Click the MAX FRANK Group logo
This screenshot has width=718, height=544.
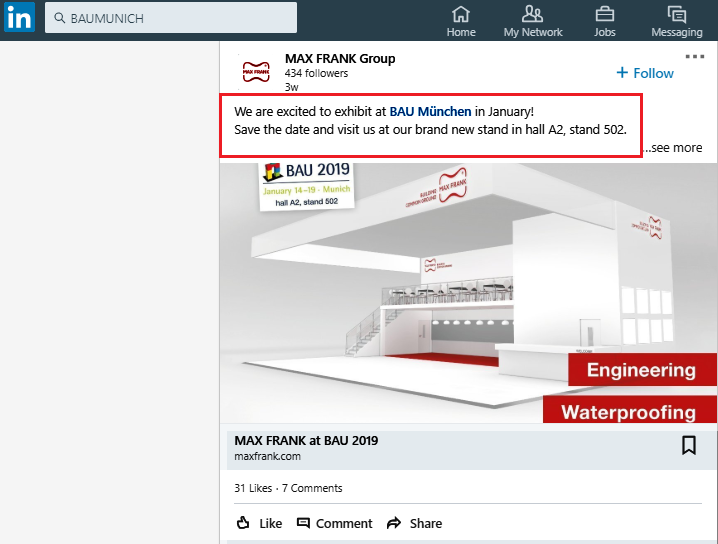pos(256,72)
